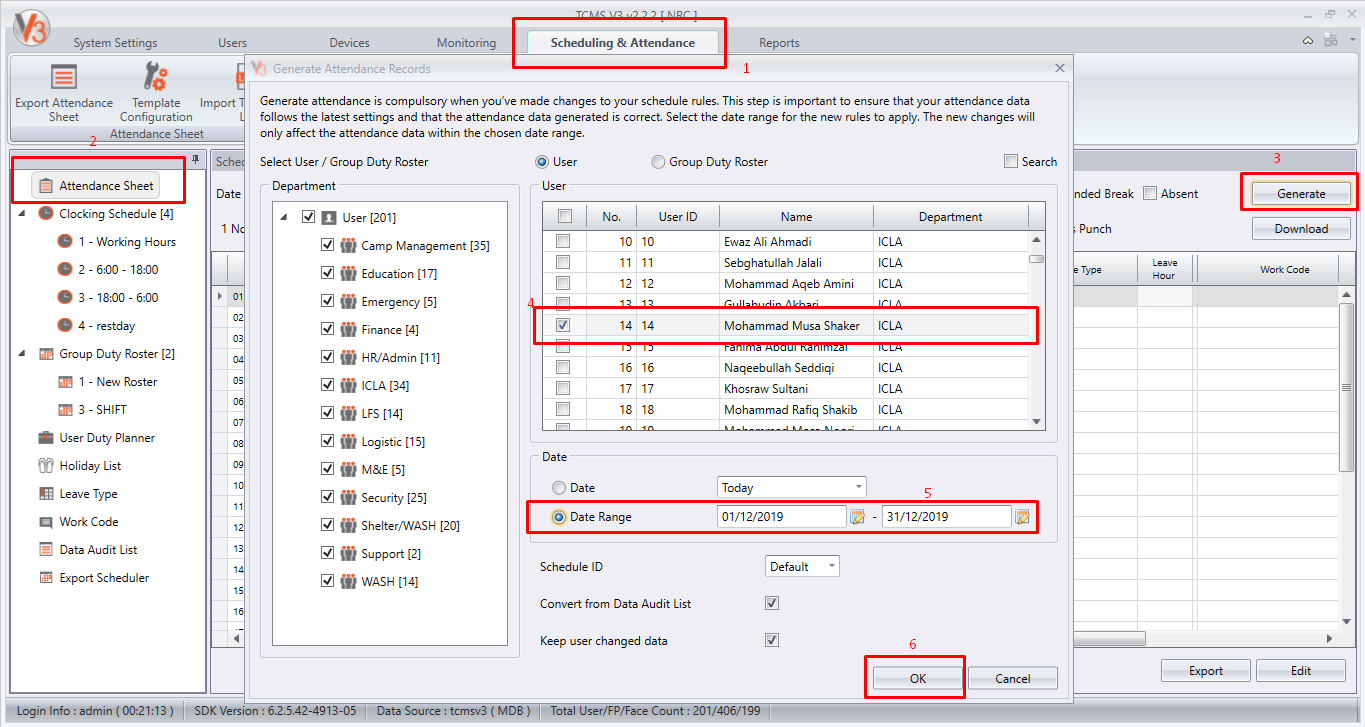Select the Group Duty Roster radio button
This screenshot has width=1365, height=727.
click(x=658, y=162)
